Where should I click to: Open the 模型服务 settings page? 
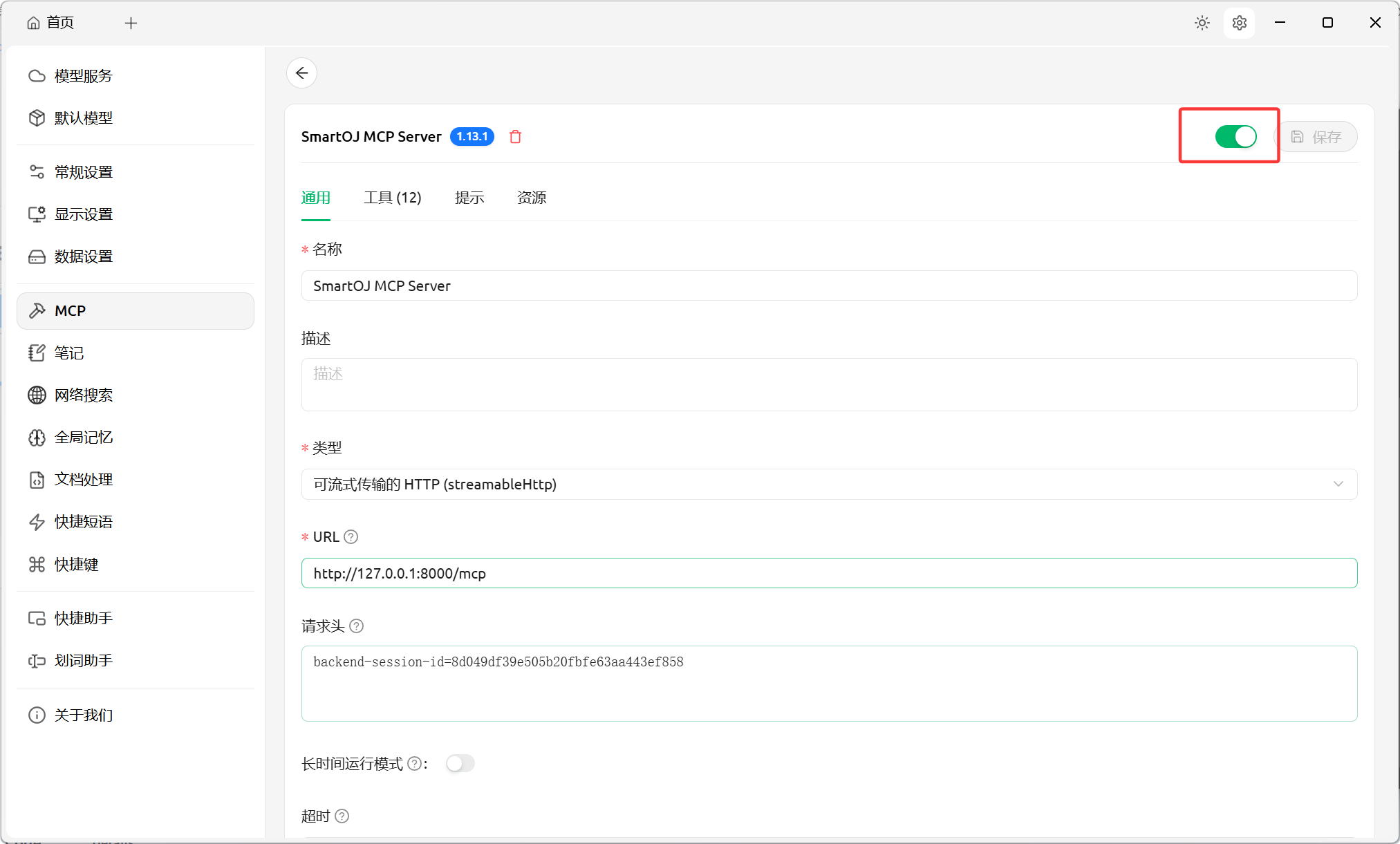[136, 76]
